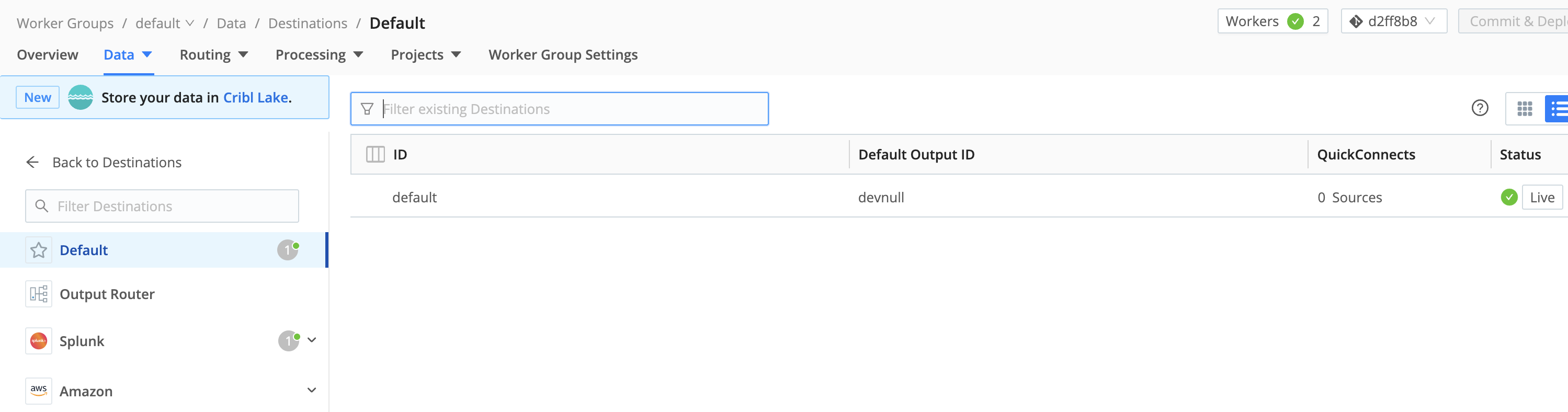Click the Amazon AWS logo icon
The width and height of the screenshot is (1568, 412).
38,391
